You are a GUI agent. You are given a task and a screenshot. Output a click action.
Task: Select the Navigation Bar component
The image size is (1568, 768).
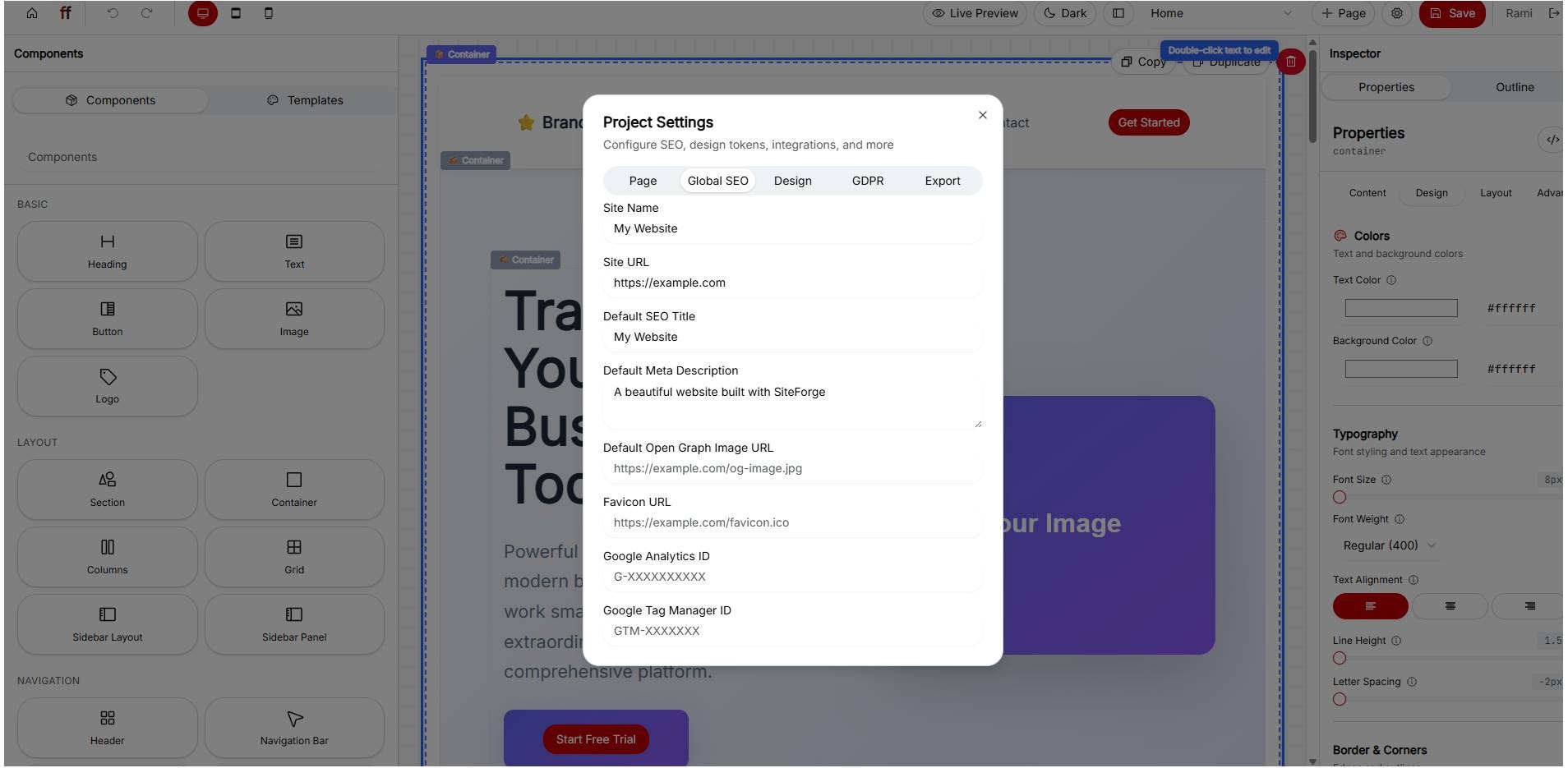click(x=293, y=728)
